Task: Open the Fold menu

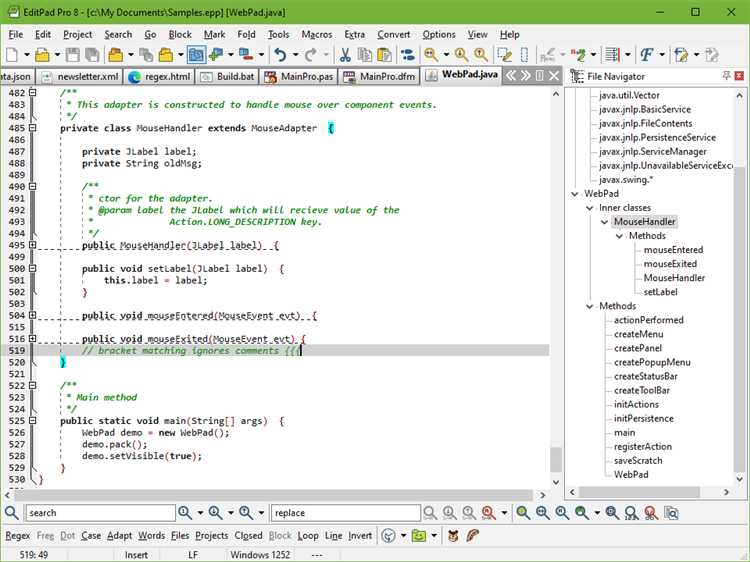Action: pos(246,34)
